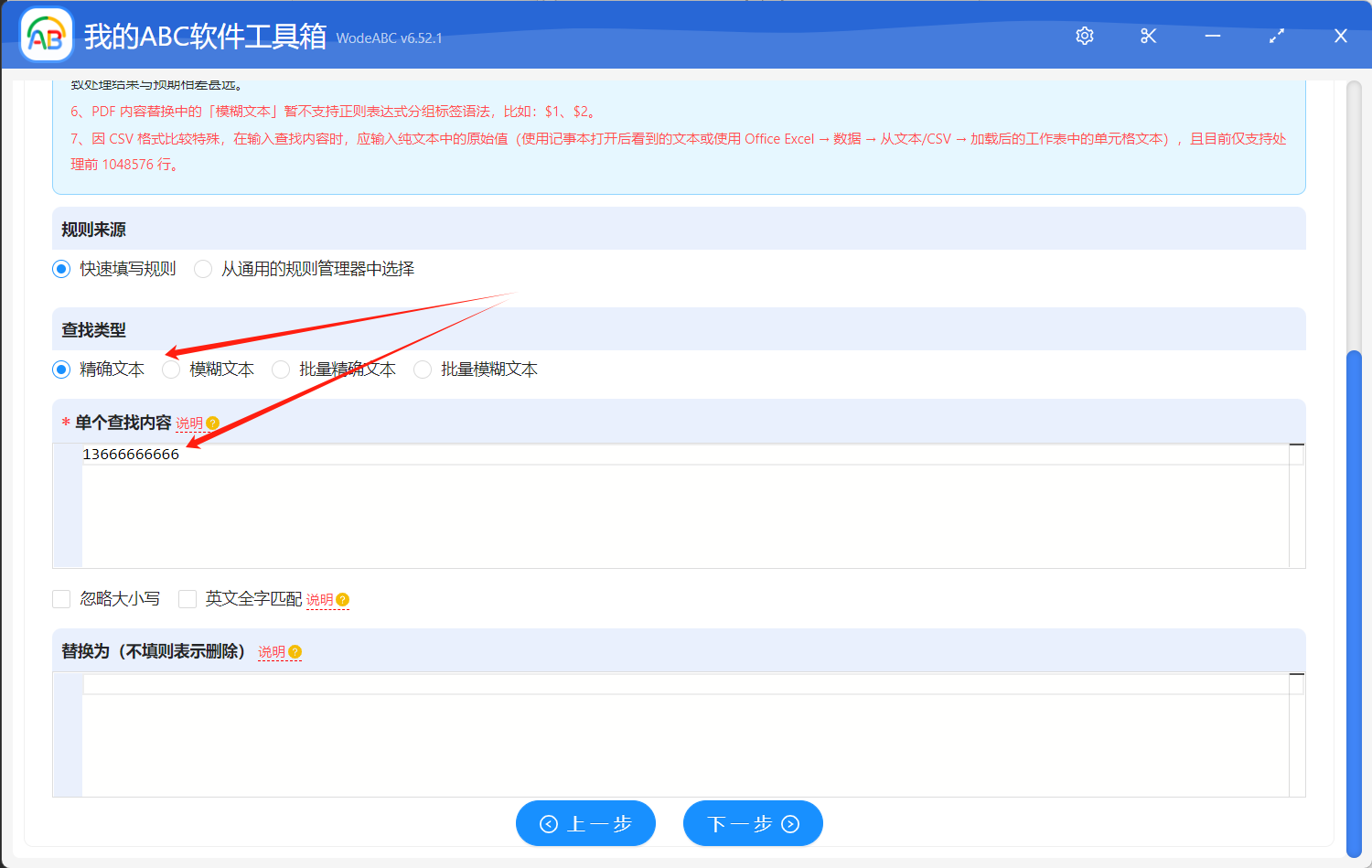Viewport: 1372px width, 868px height.
Task: Select the 批量精确文本 search type
Action: tap(281, 369)
